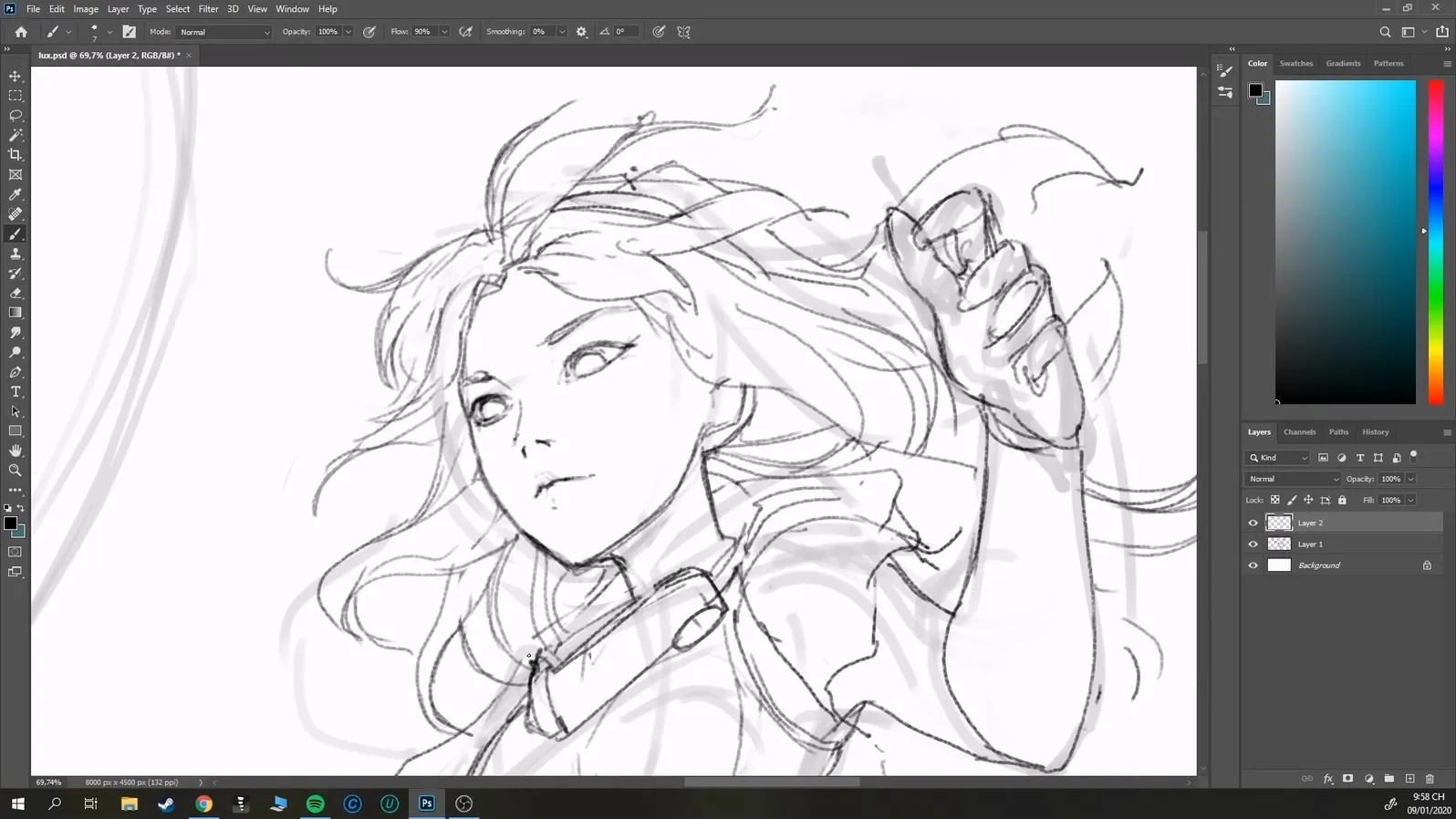This screenshot has height=819, width=1456.
Task: Switch to the Channels tab
Action: [x=1299, y=432]
